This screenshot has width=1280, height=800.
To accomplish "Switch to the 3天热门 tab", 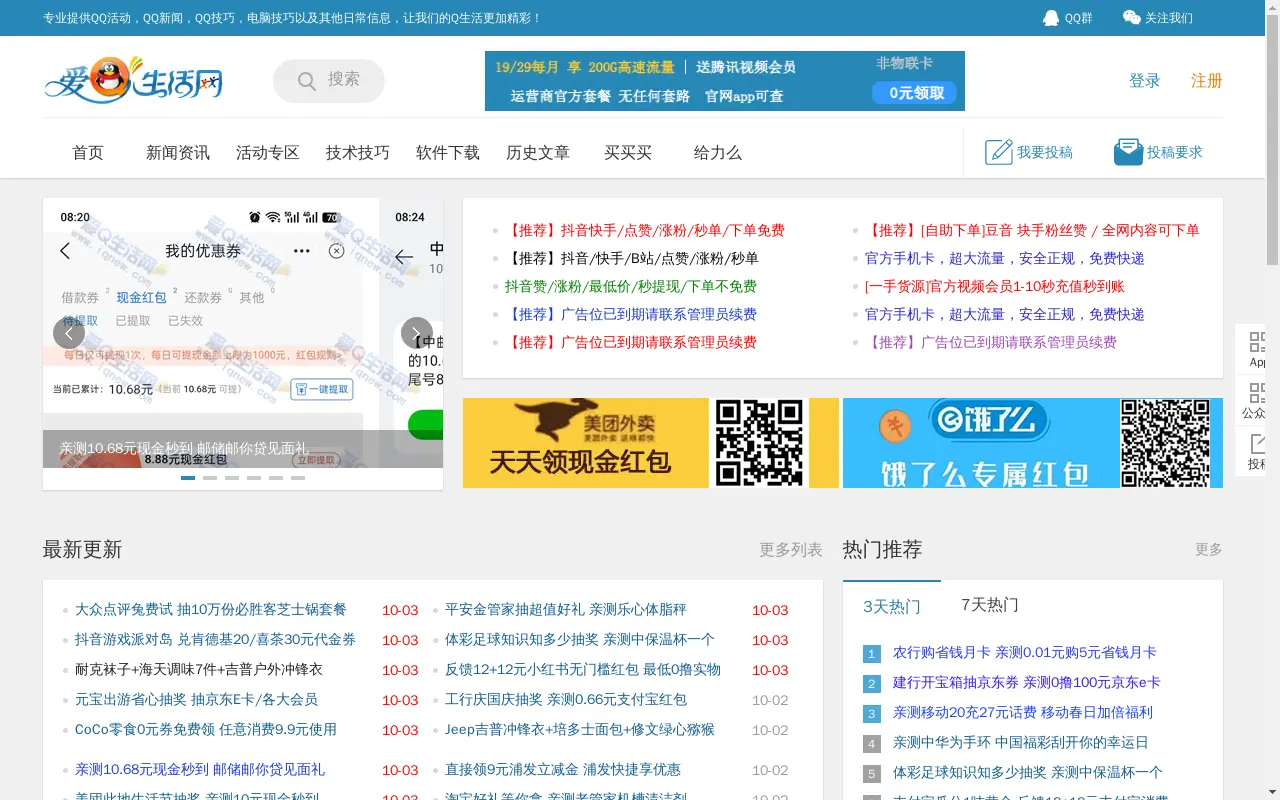I will [x=892, y=606].
